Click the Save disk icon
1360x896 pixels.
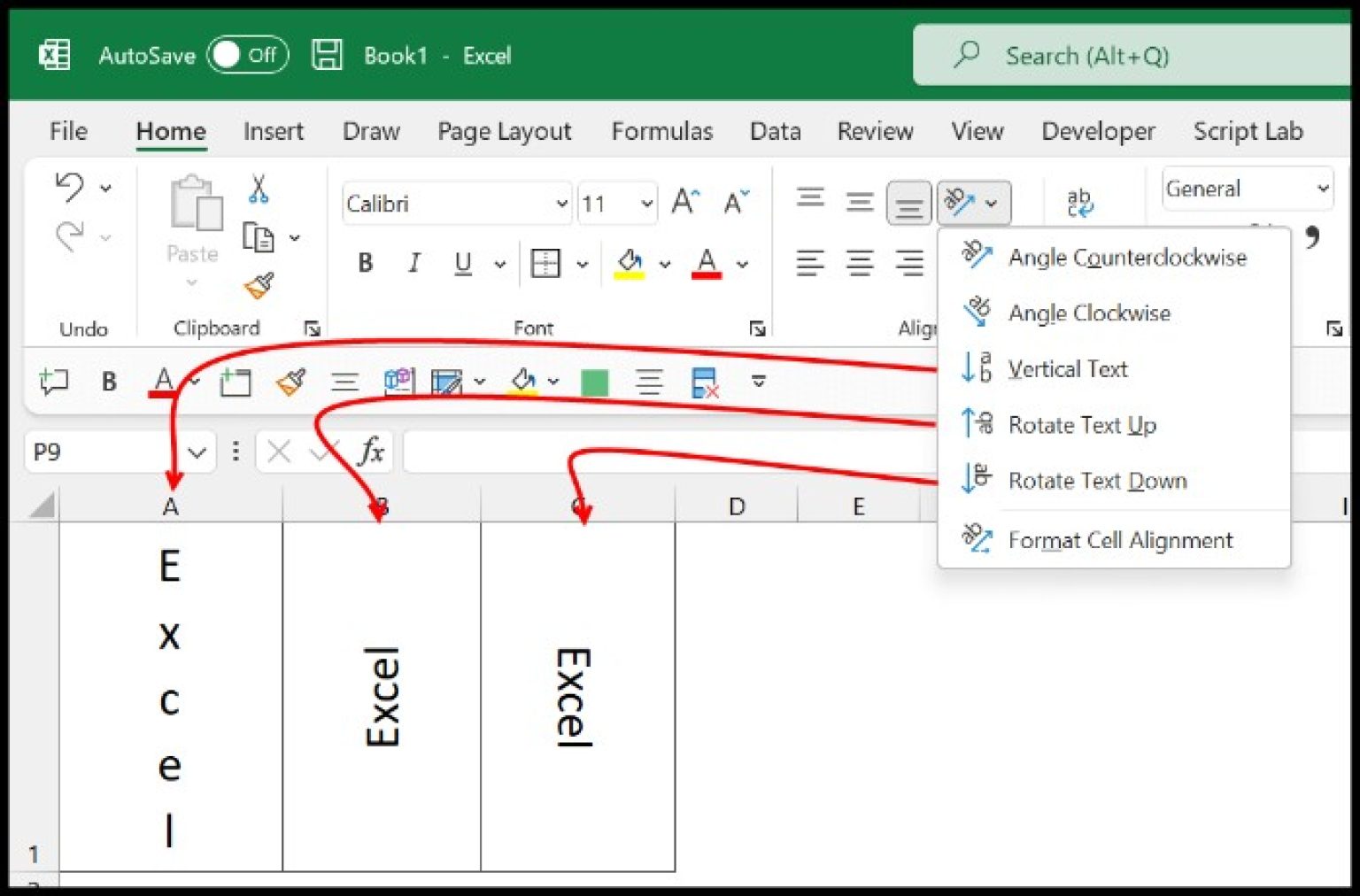pos(327,55)
